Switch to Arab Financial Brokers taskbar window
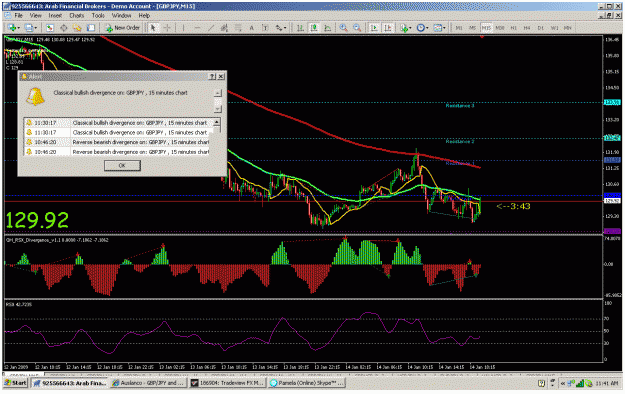Image resolution: width=625 pixels, height=394 pixels. point(70,383)
